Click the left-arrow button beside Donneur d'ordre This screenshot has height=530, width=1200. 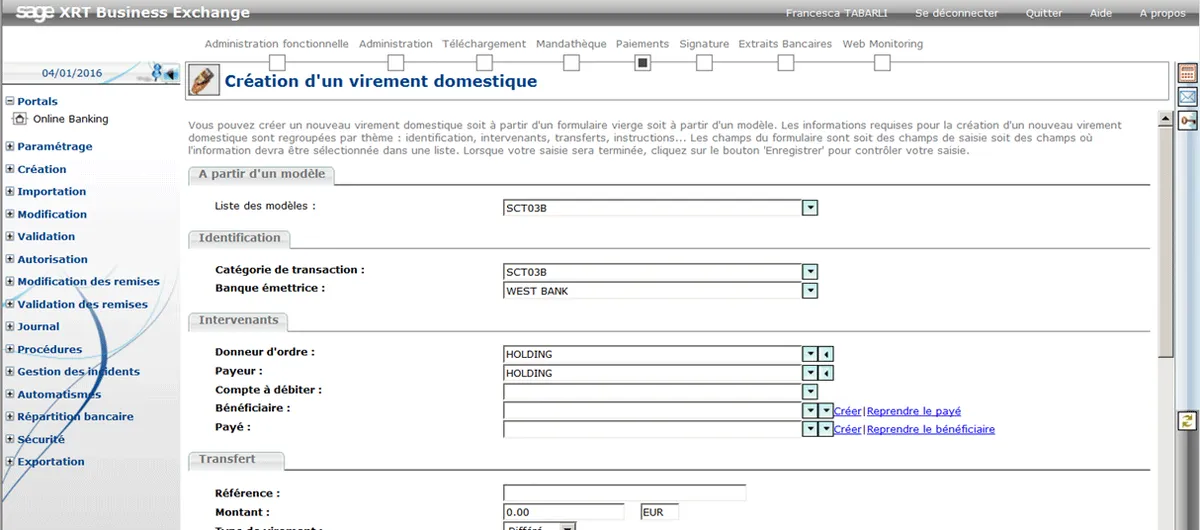coord(826,354)
